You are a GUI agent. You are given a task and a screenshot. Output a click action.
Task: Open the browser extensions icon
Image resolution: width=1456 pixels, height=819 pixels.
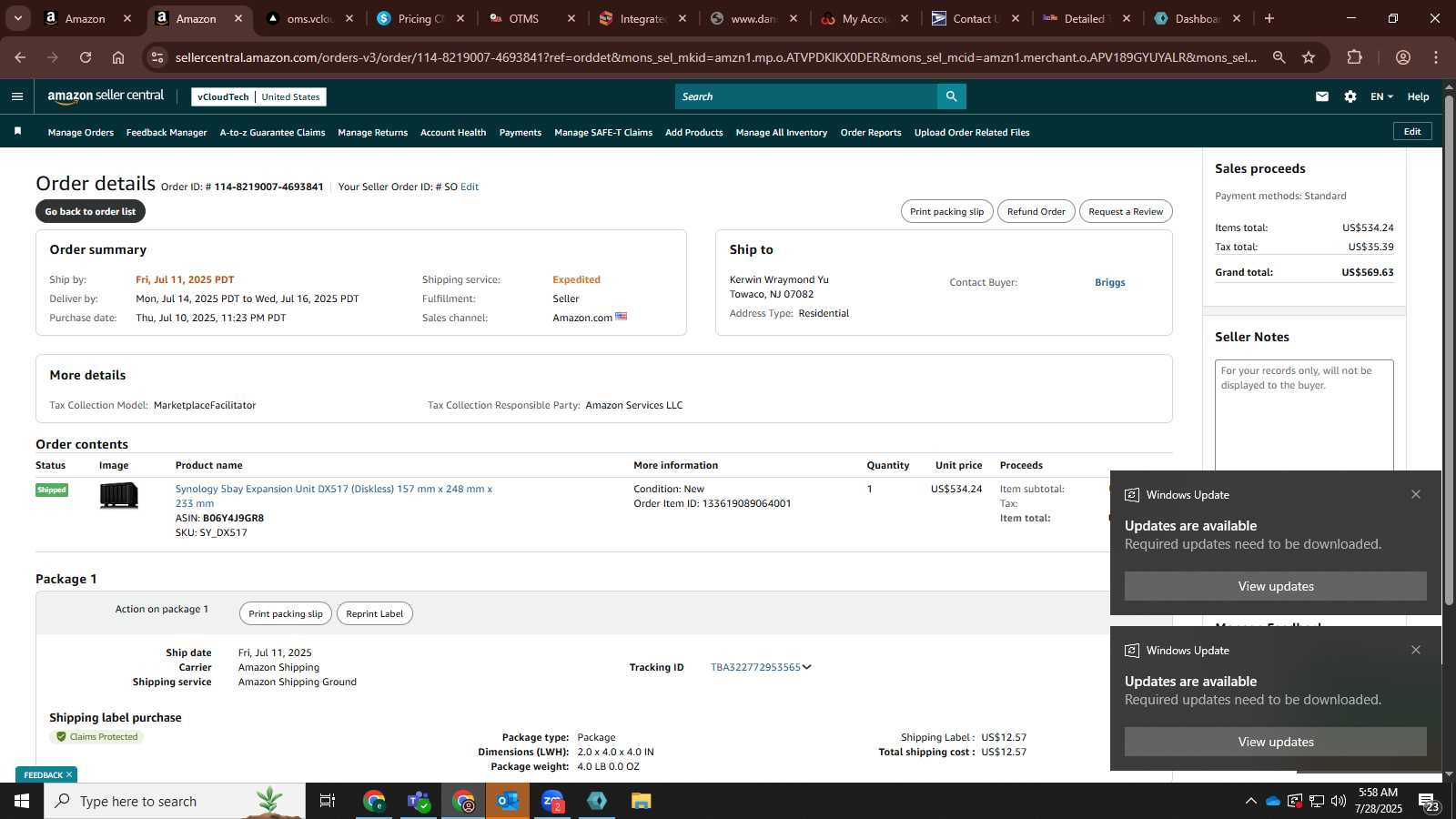pyautogui.click(x=1355, y=57)
